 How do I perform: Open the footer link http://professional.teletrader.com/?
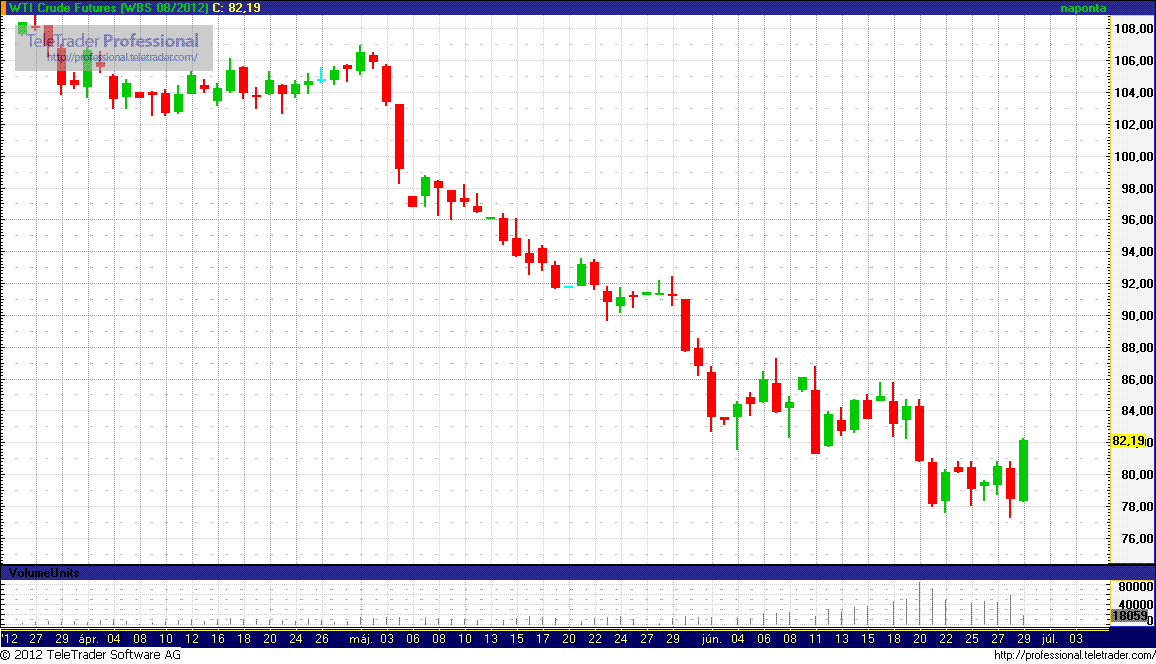point(1074,655)
